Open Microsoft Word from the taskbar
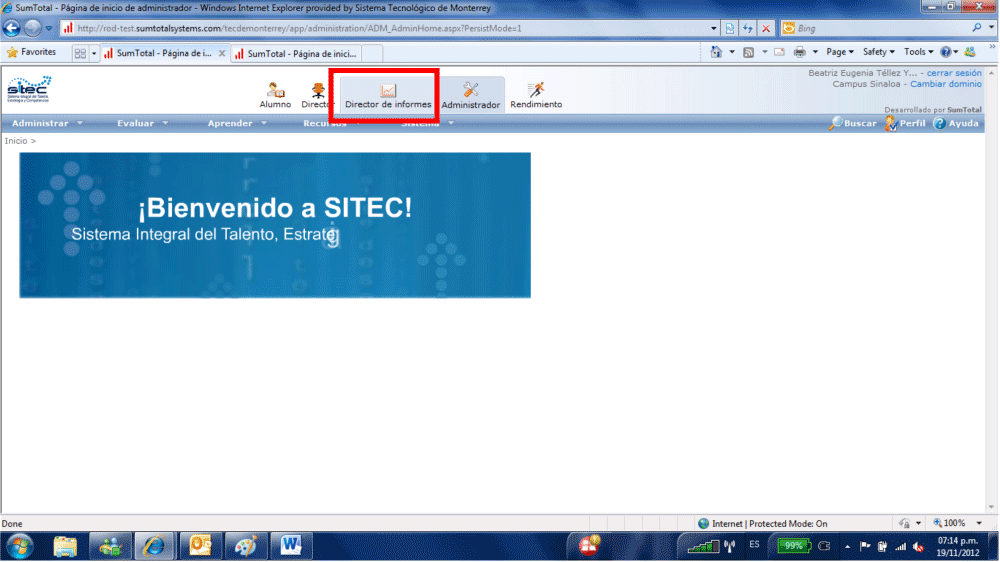 point(291,546)
